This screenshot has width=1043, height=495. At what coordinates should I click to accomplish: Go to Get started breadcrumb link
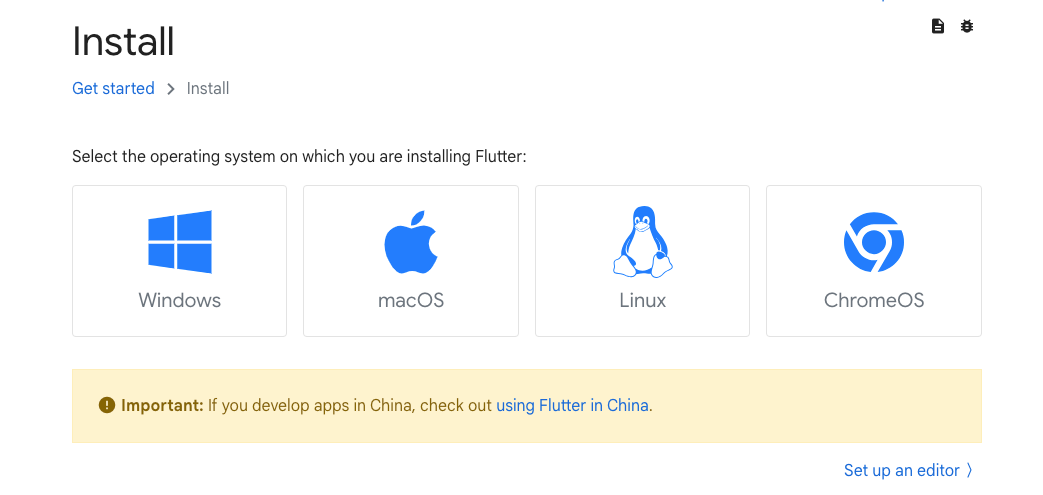click(113, 88)
